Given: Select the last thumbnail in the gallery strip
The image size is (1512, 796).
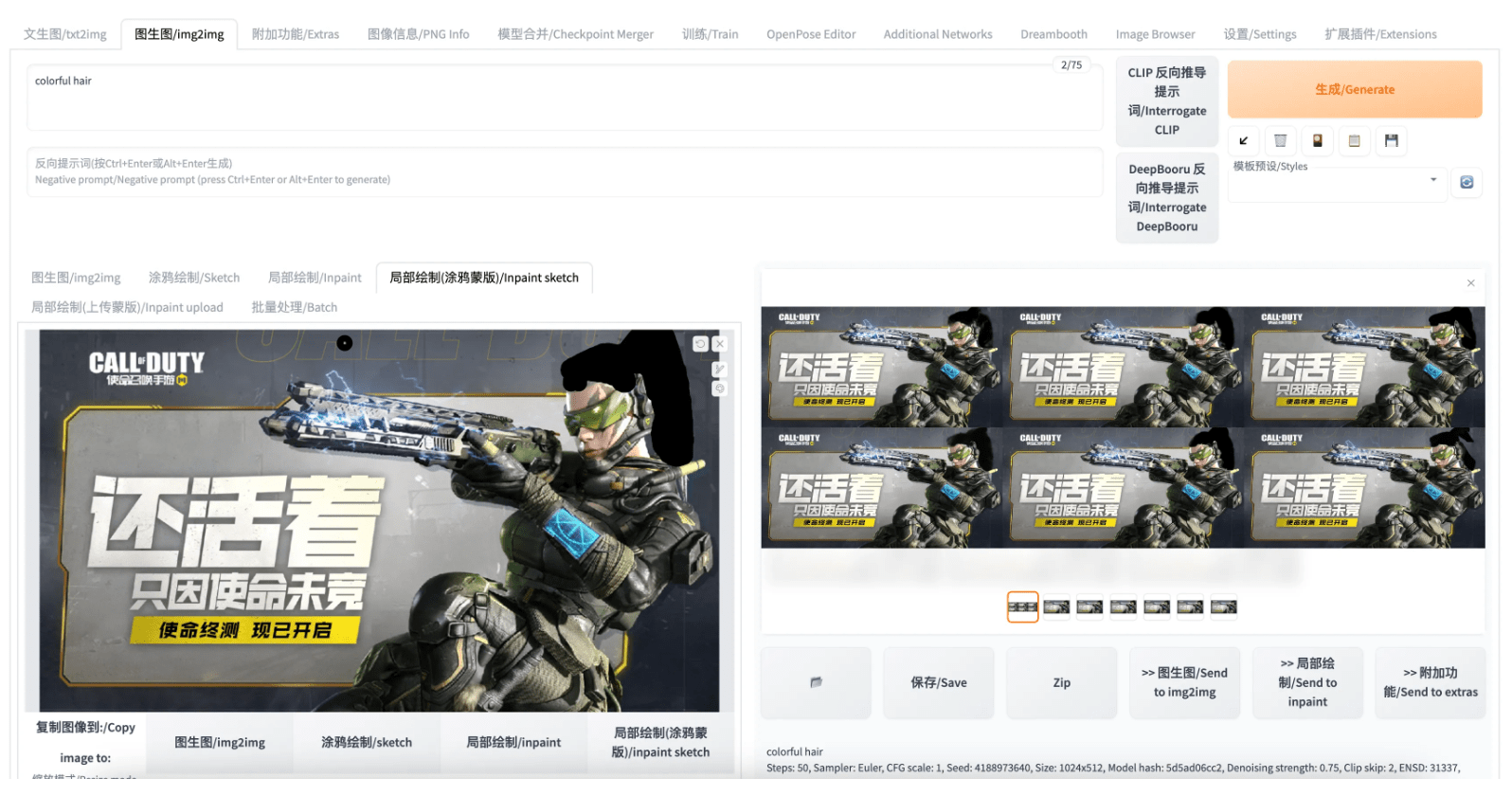Looking at the screenshot, I should click(1224, 606).
